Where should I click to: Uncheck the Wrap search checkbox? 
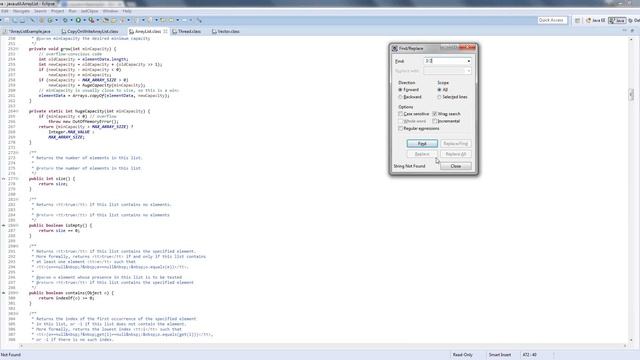435,114
